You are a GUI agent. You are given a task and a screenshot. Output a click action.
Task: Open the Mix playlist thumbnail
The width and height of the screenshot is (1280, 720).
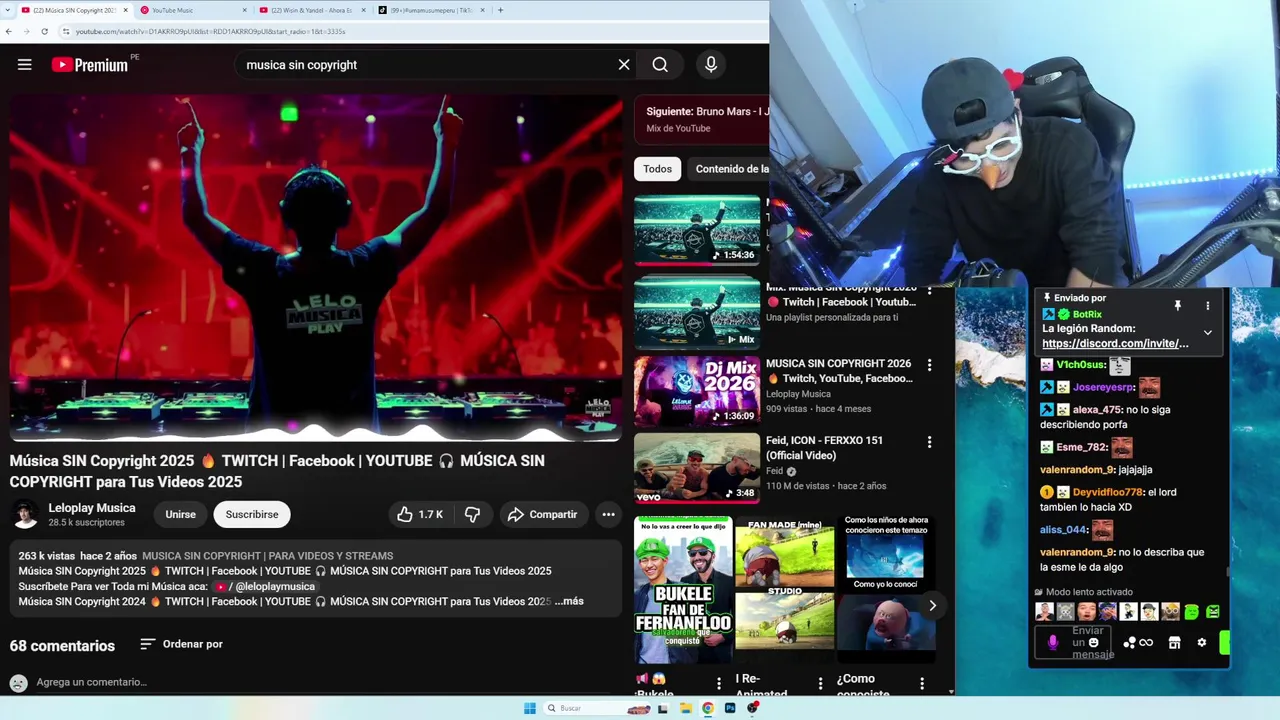coord(697,312)
